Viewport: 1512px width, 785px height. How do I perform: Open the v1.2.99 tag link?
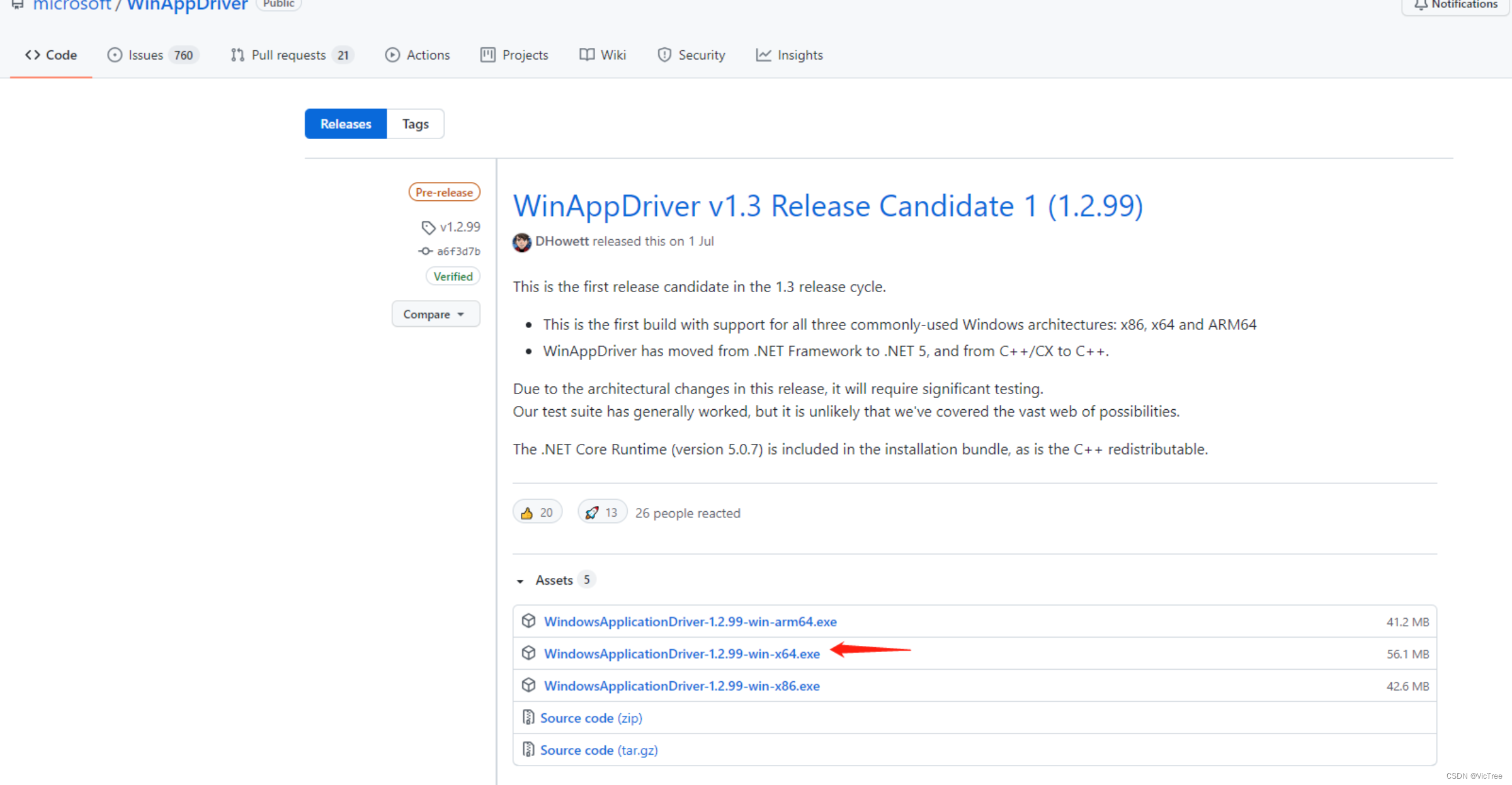click(460, 227)
